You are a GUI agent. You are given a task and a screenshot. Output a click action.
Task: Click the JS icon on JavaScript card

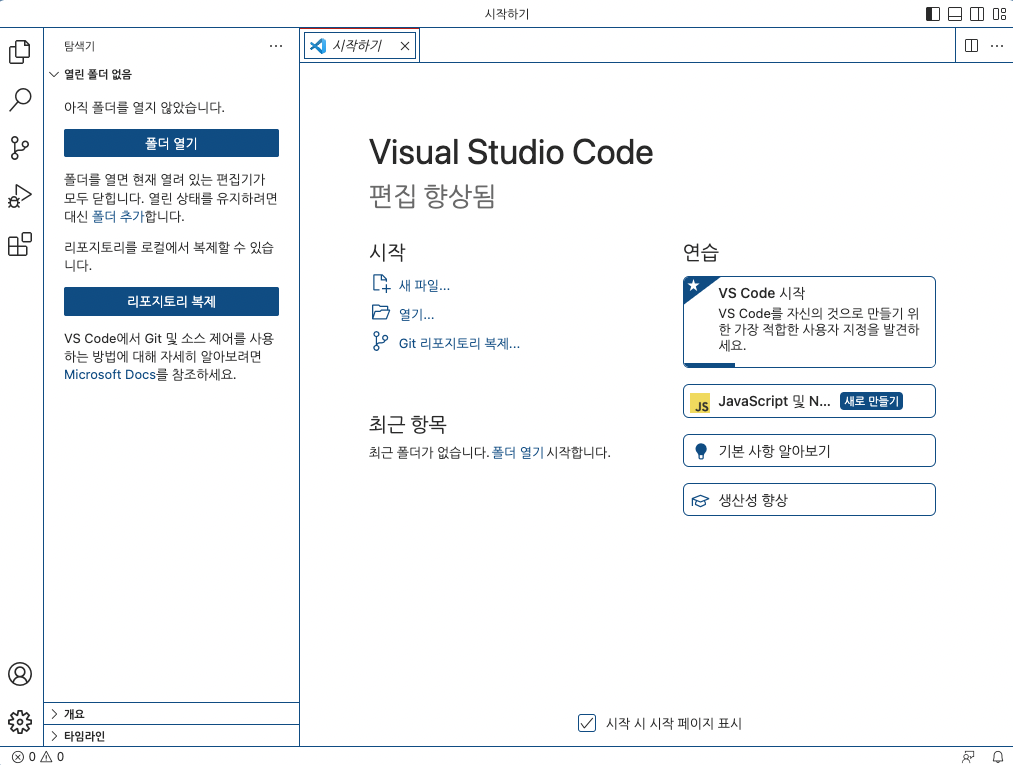point(700,403)
